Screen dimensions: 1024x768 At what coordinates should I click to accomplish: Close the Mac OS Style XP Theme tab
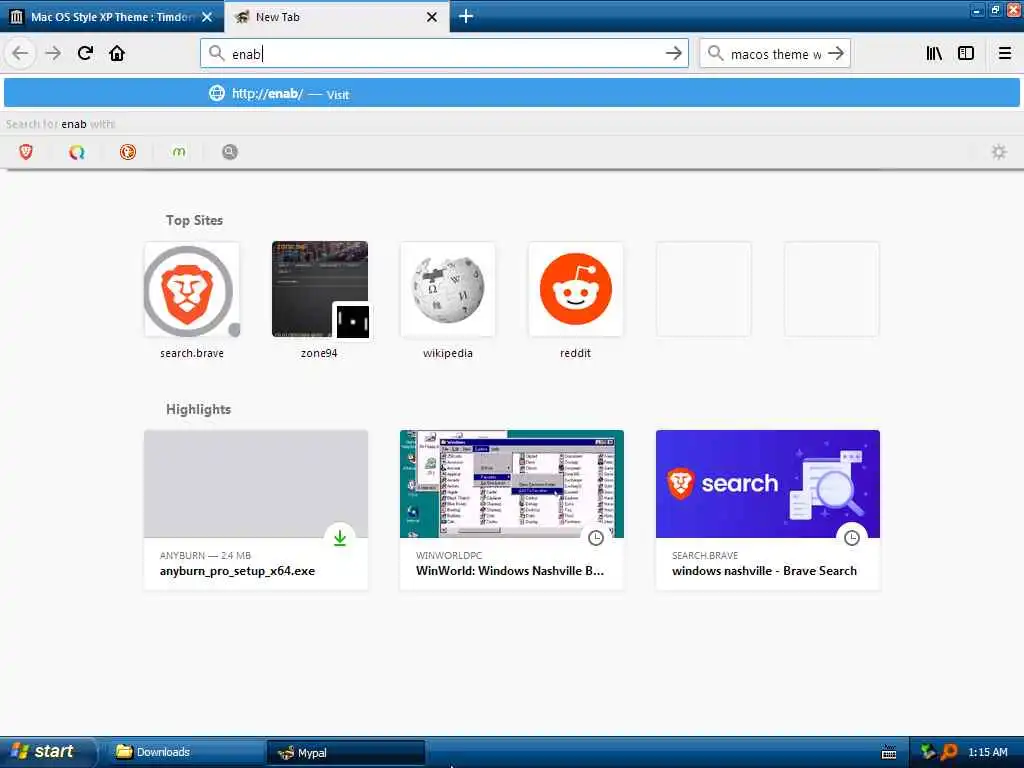click(x=207, y=17)
